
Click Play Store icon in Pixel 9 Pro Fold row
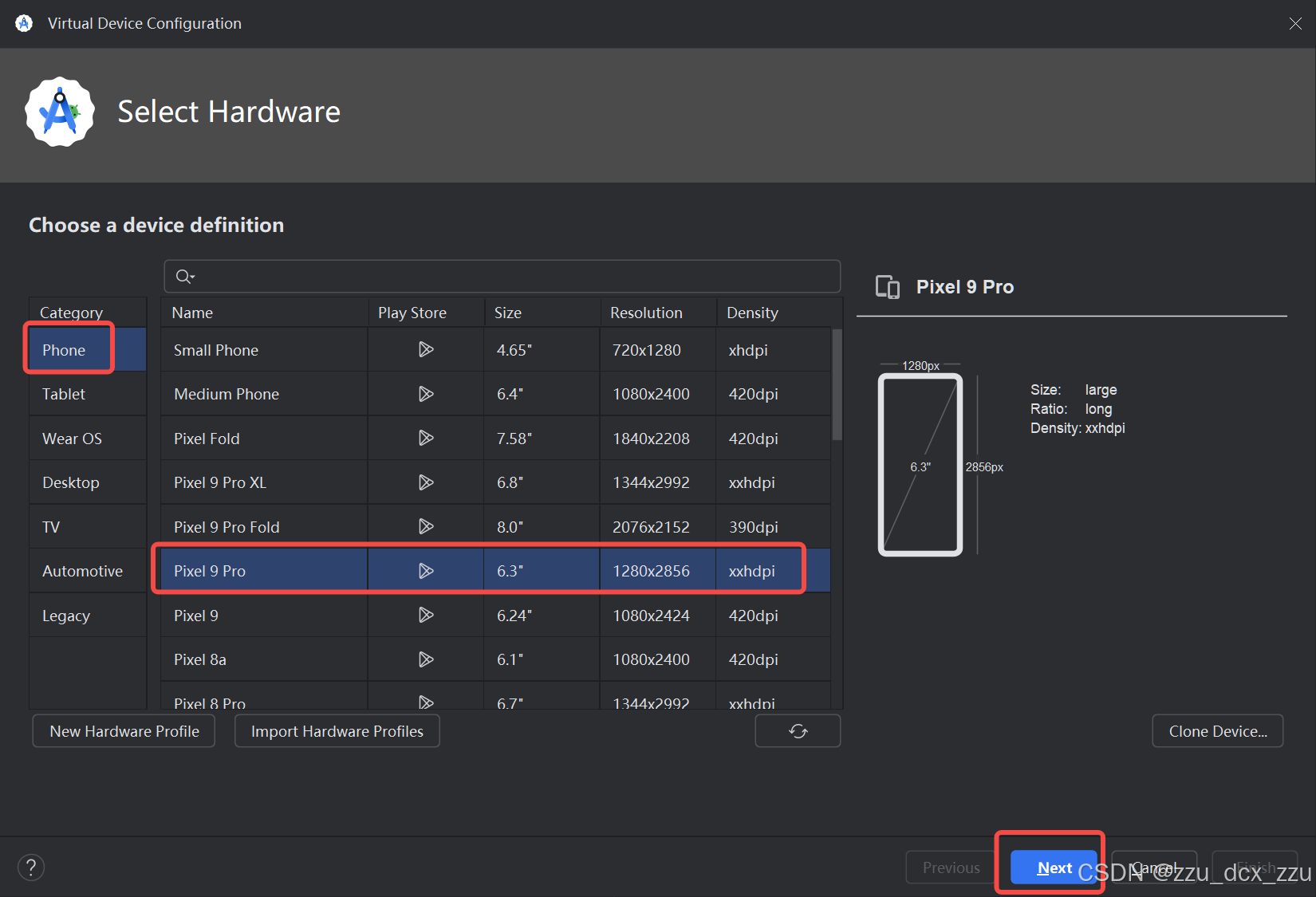pos(426,526)
